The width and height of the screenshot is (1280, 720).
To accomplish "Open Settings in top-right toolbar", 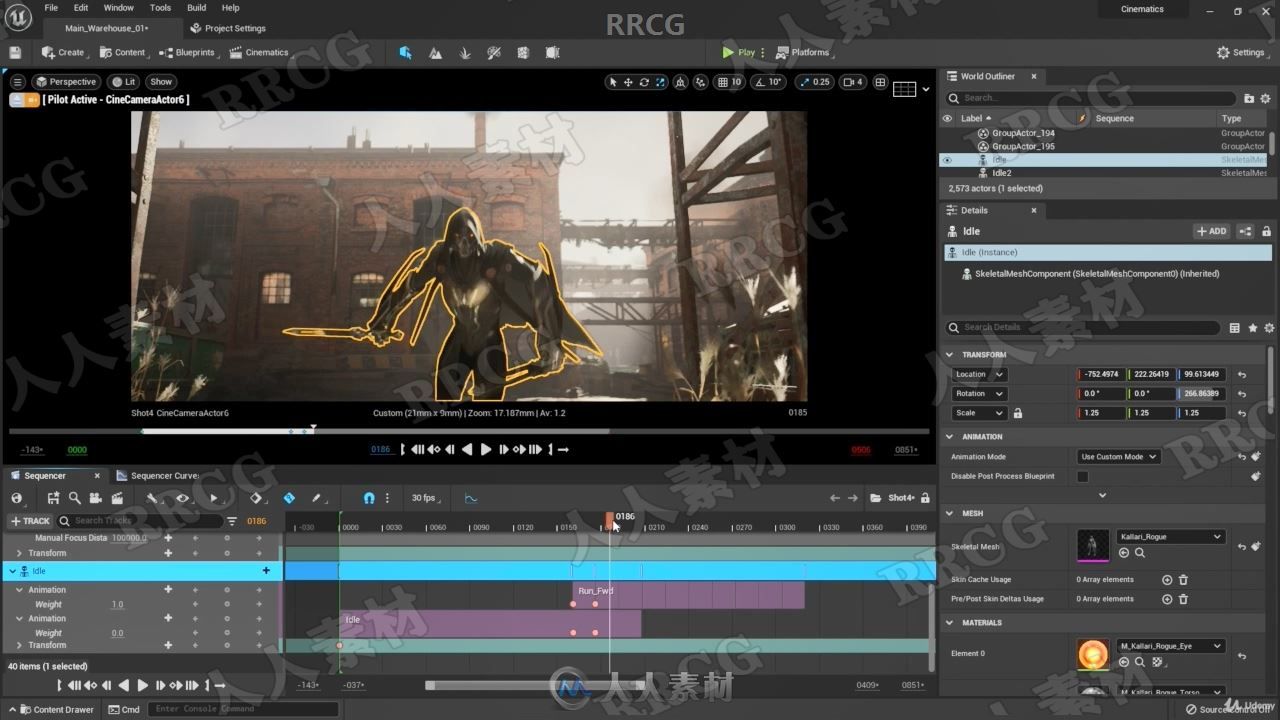I will [x=1241, y=52].
